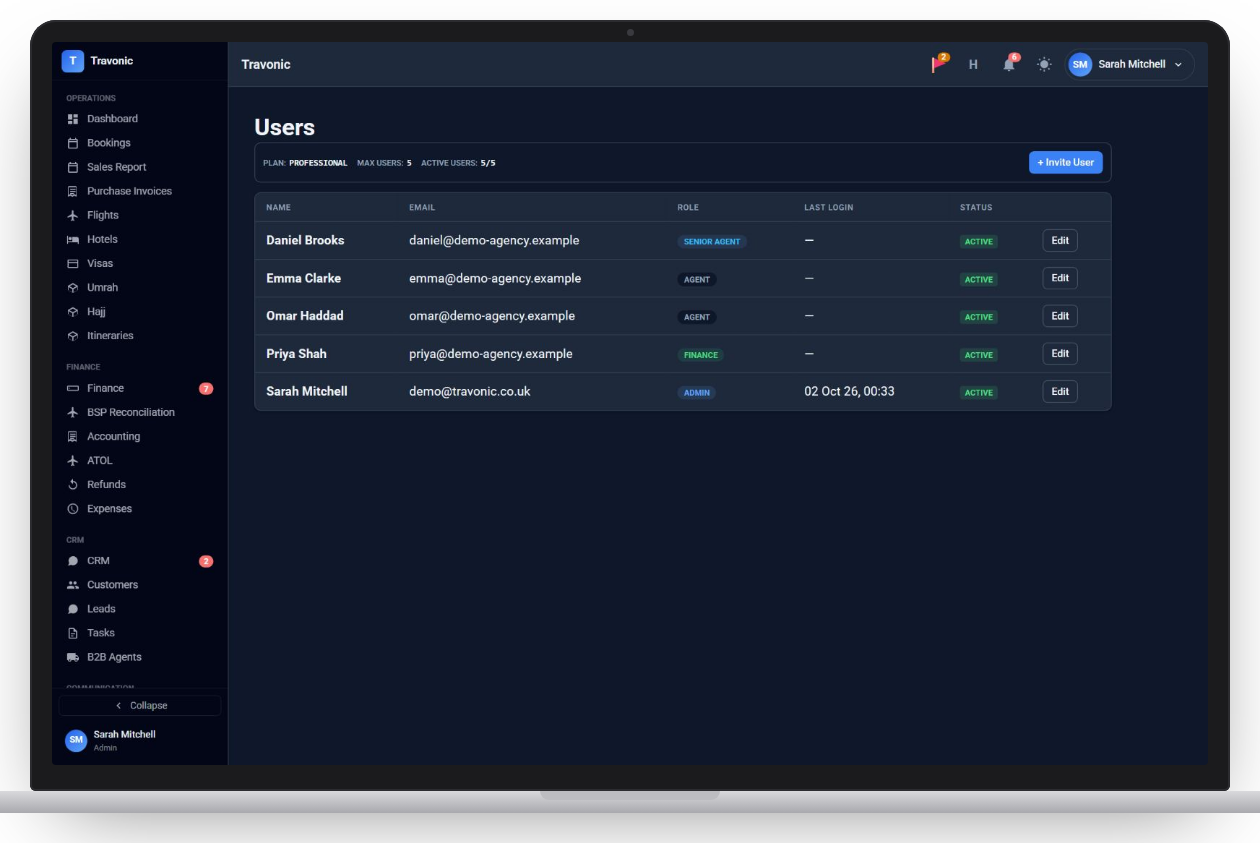Screen dimensions: 1260x843
Task: Edit Emma Clarke user
Action: pos(1060,278)
